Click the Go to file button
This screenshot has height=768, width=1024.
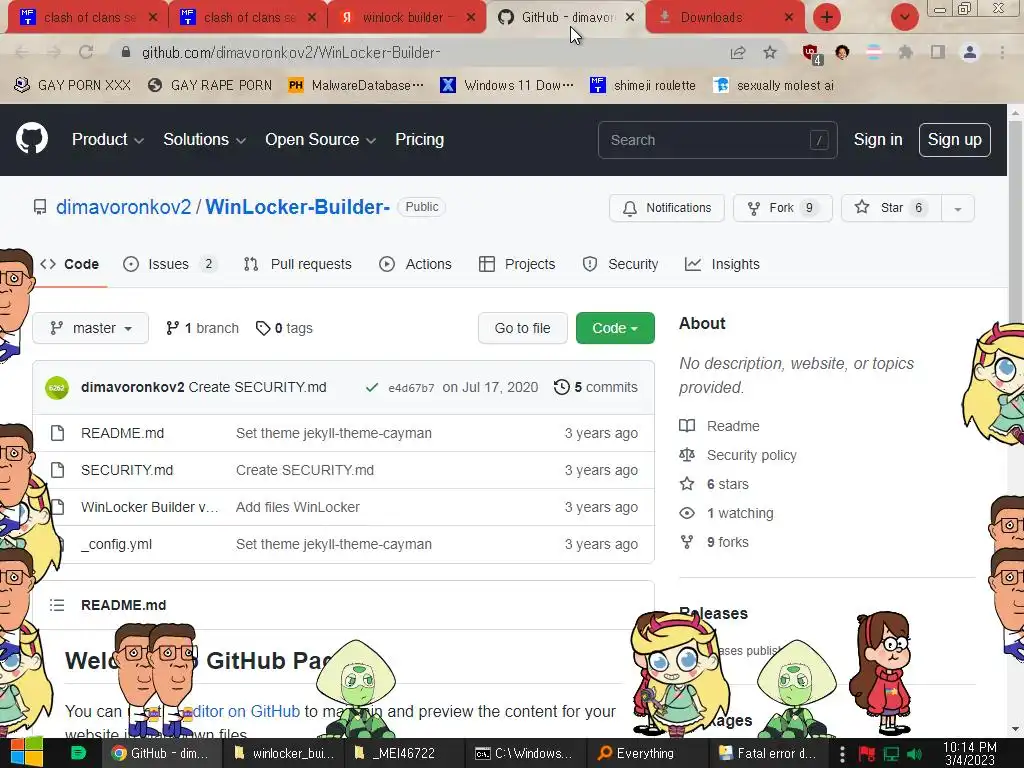[522, 328]
